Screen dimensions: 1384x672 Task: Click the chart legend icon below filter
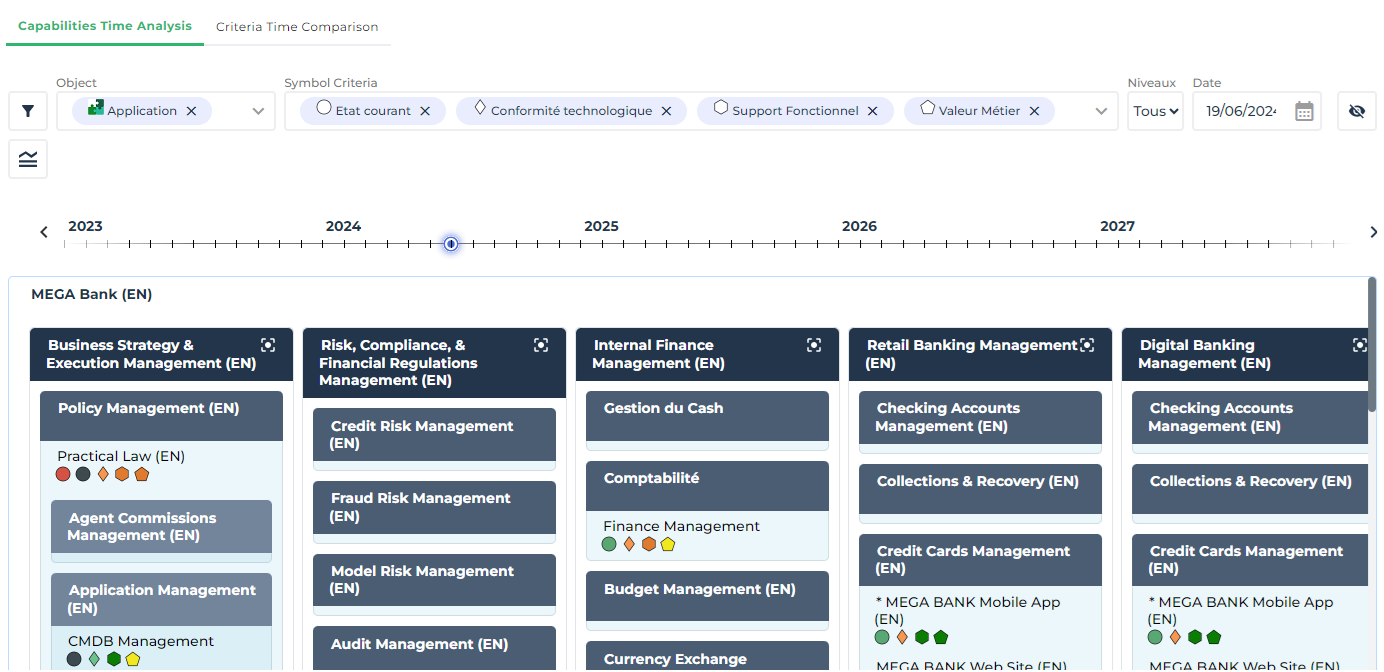tap(28, 159)
